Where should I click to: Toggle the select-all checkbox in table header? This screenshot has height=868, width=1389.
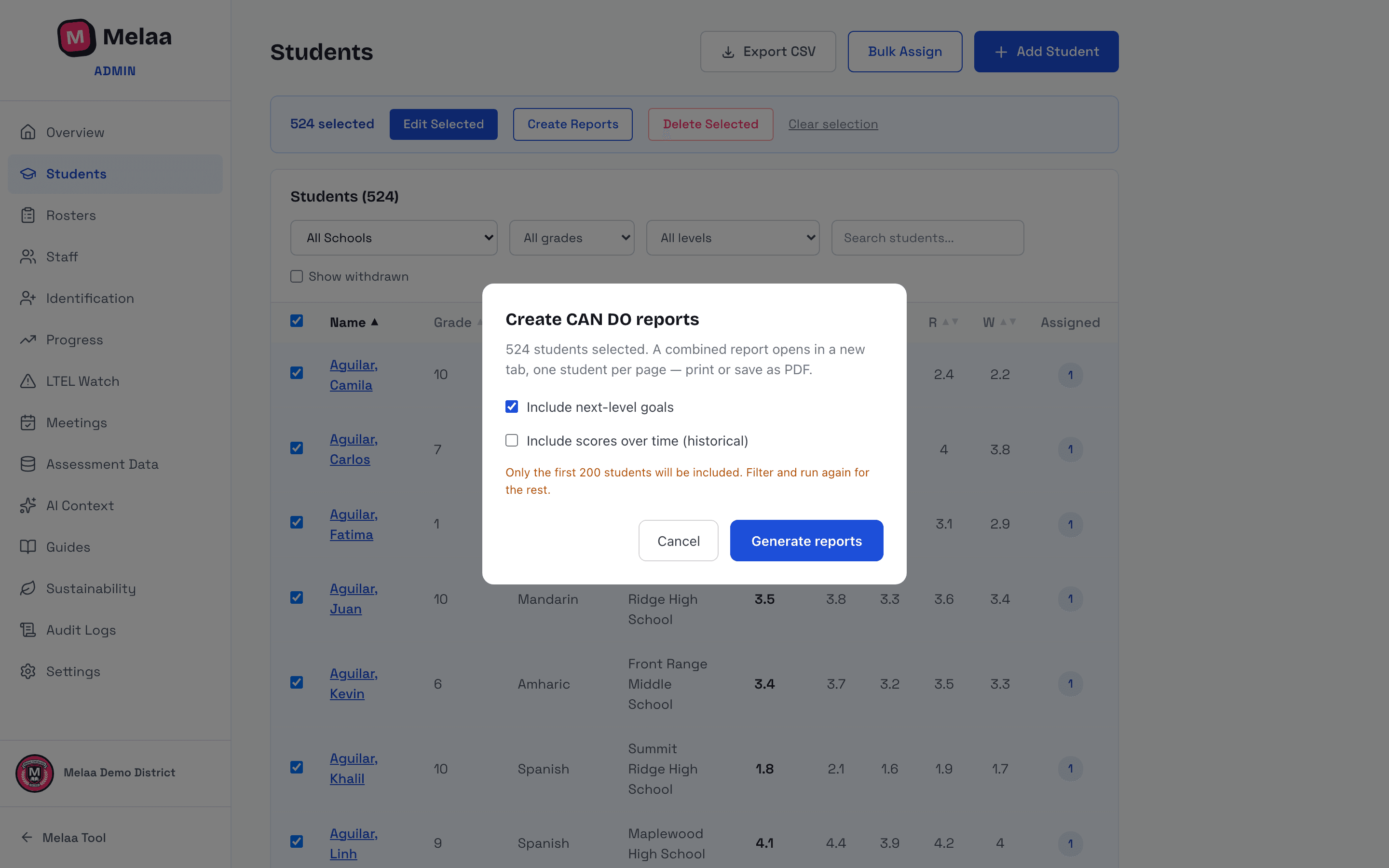296,320
